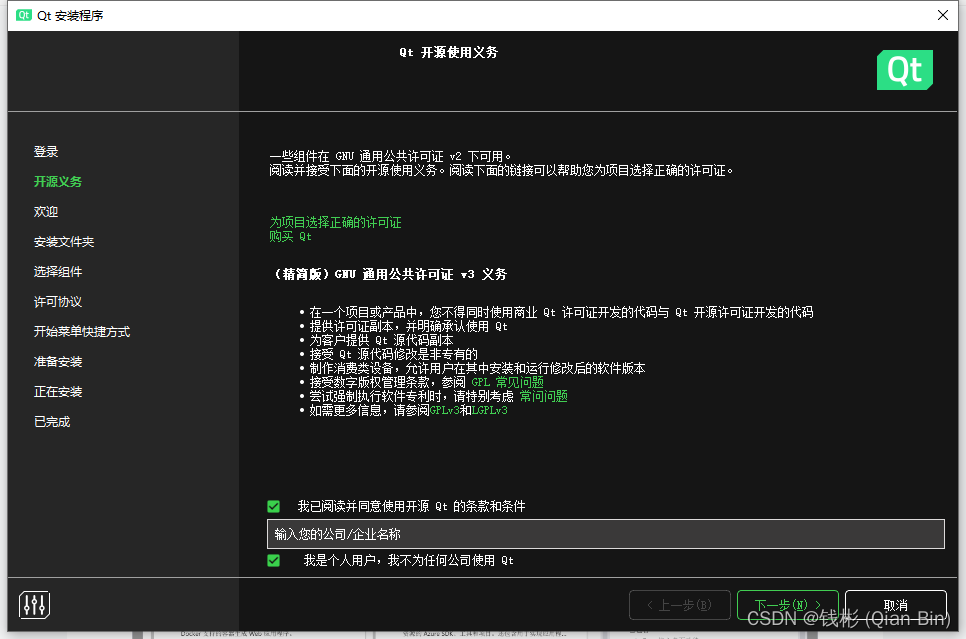Open the installer settings sliders icon
The width and height of the screenshot is (966, 639).
(x=34, y=604)
